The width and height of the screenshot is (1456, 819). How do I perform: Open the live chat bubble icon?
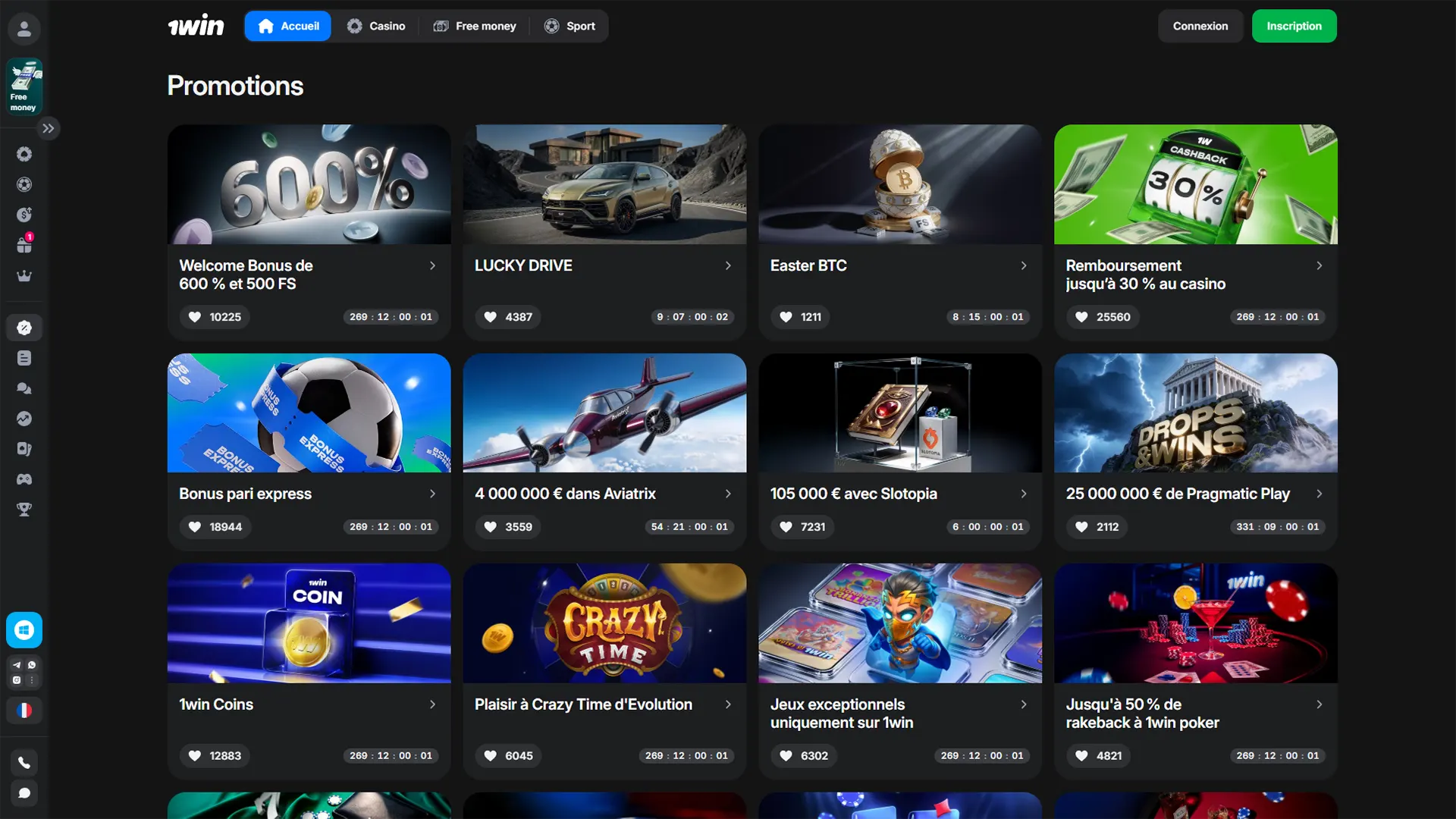coord(24,793)
